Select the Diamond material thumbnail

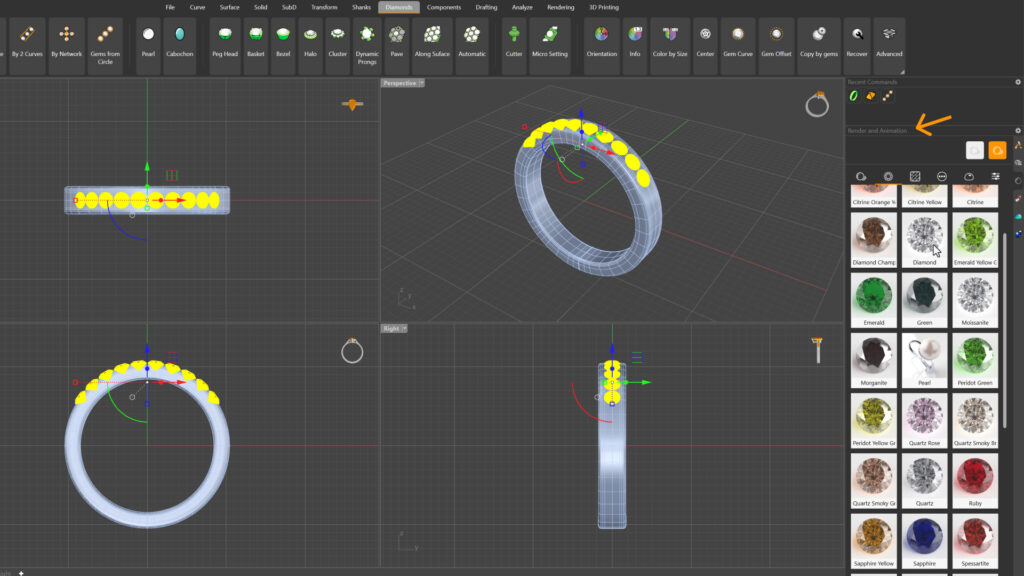pyautogui.click(x=924, y=237)
